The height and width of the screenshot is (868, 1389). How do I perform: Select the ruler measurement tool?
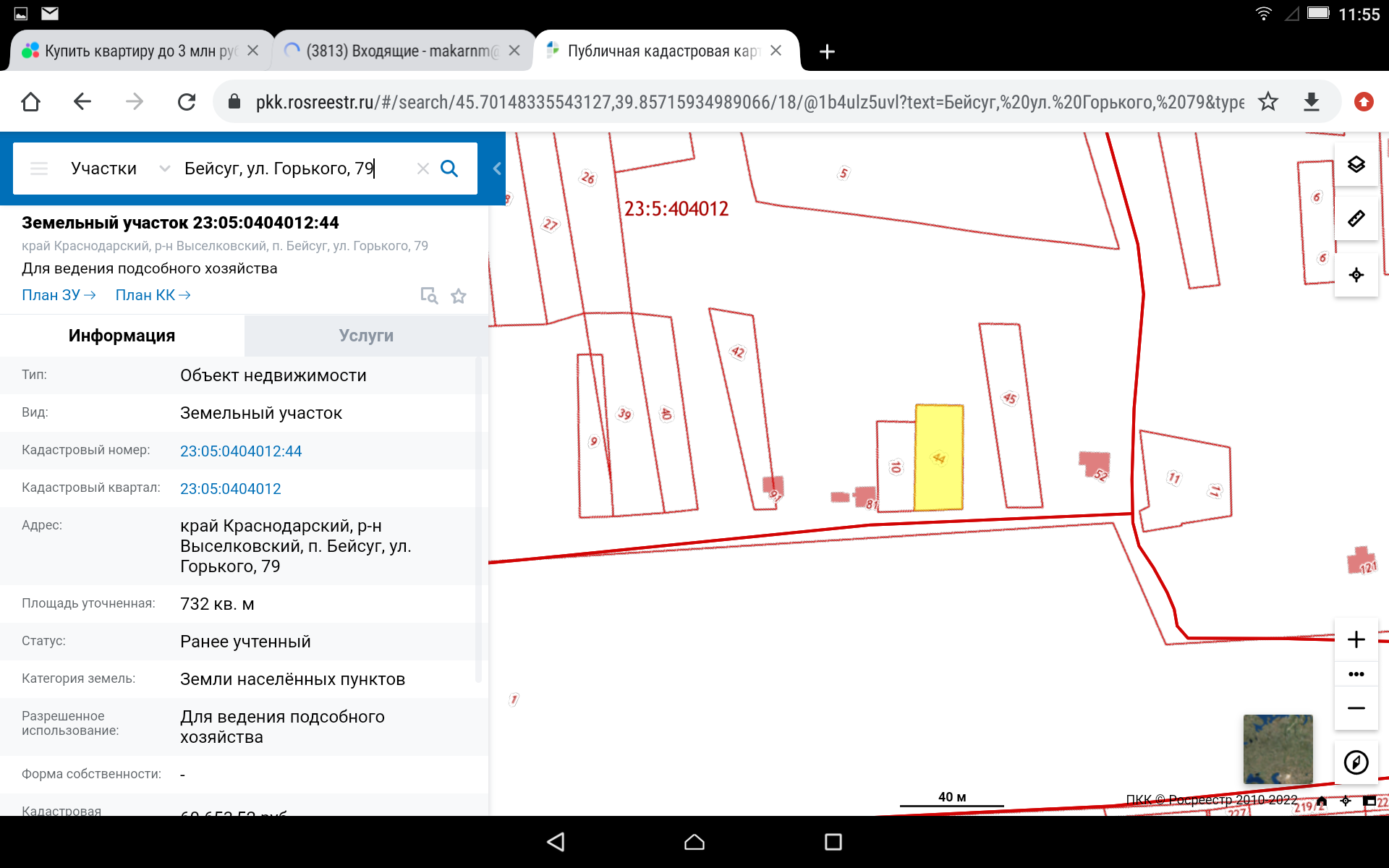coord(1356,218)
